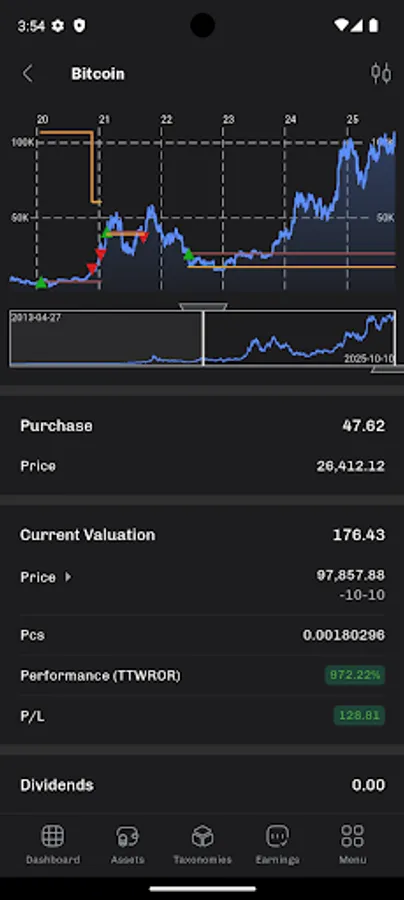This screenshot has height=900, width=404.
Task: Open the Taxonomies tab
Action: [203, 844]
